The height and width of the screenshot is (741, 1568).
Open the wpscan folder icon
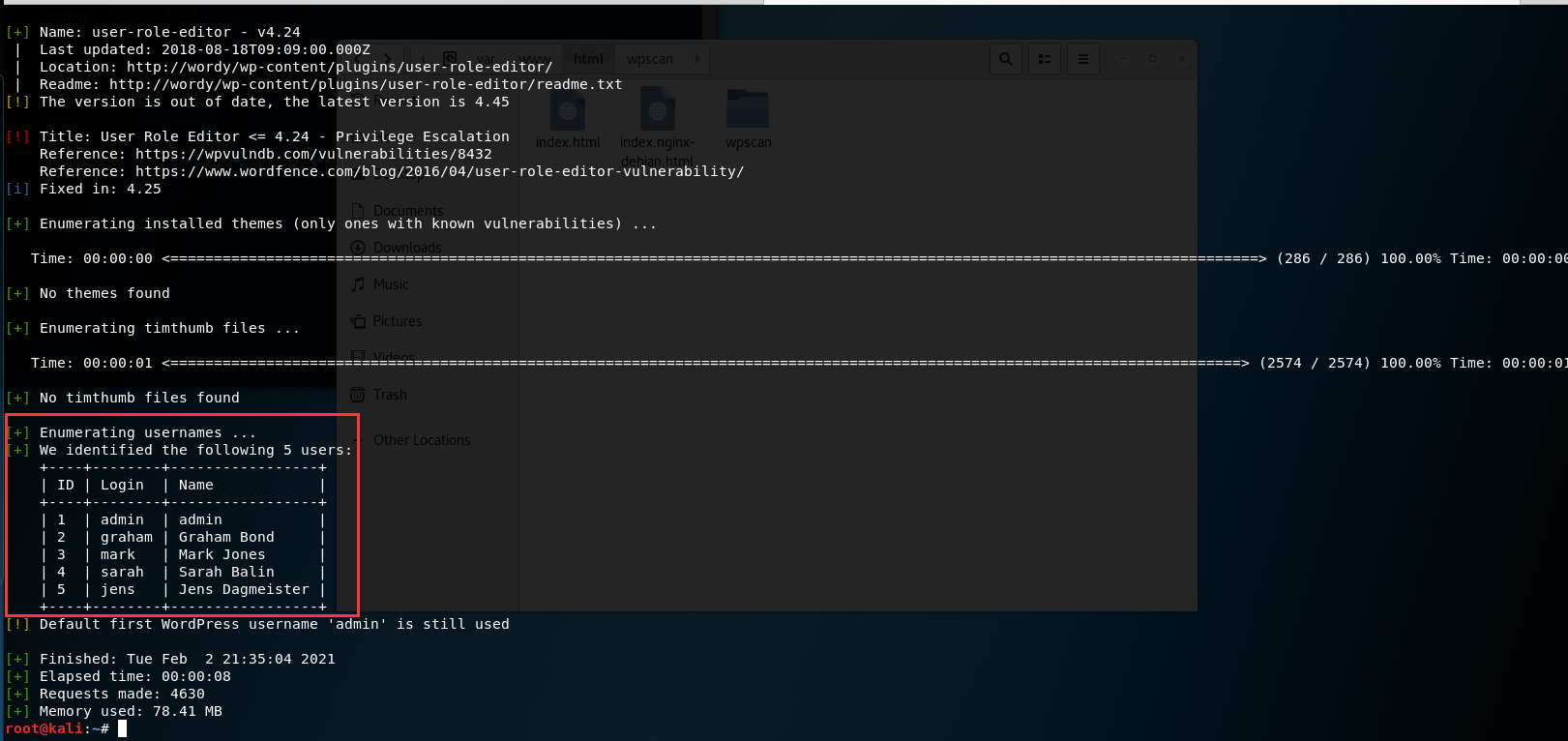coord(748,109)
